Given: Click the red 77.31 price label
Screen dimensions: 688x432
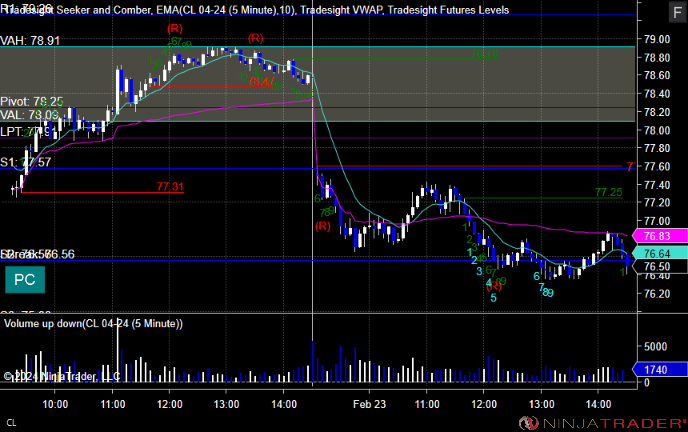Looking at the screenshot, I should (170, 187).
